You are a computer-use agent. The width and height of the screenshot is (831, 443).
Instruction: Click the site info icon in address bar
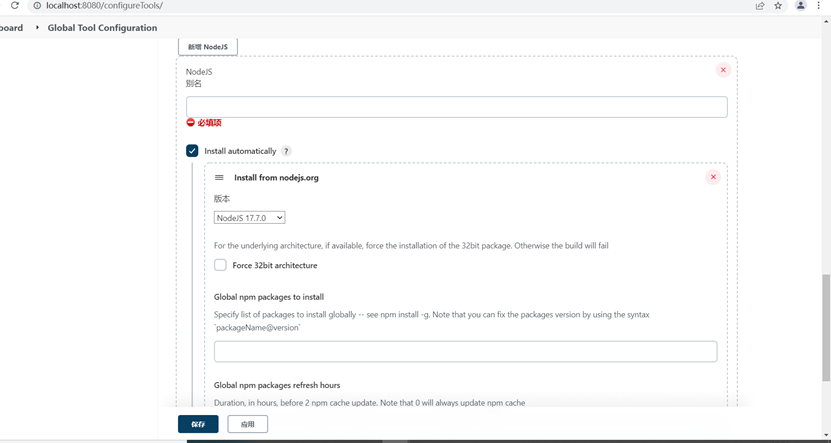coord(37,6)
